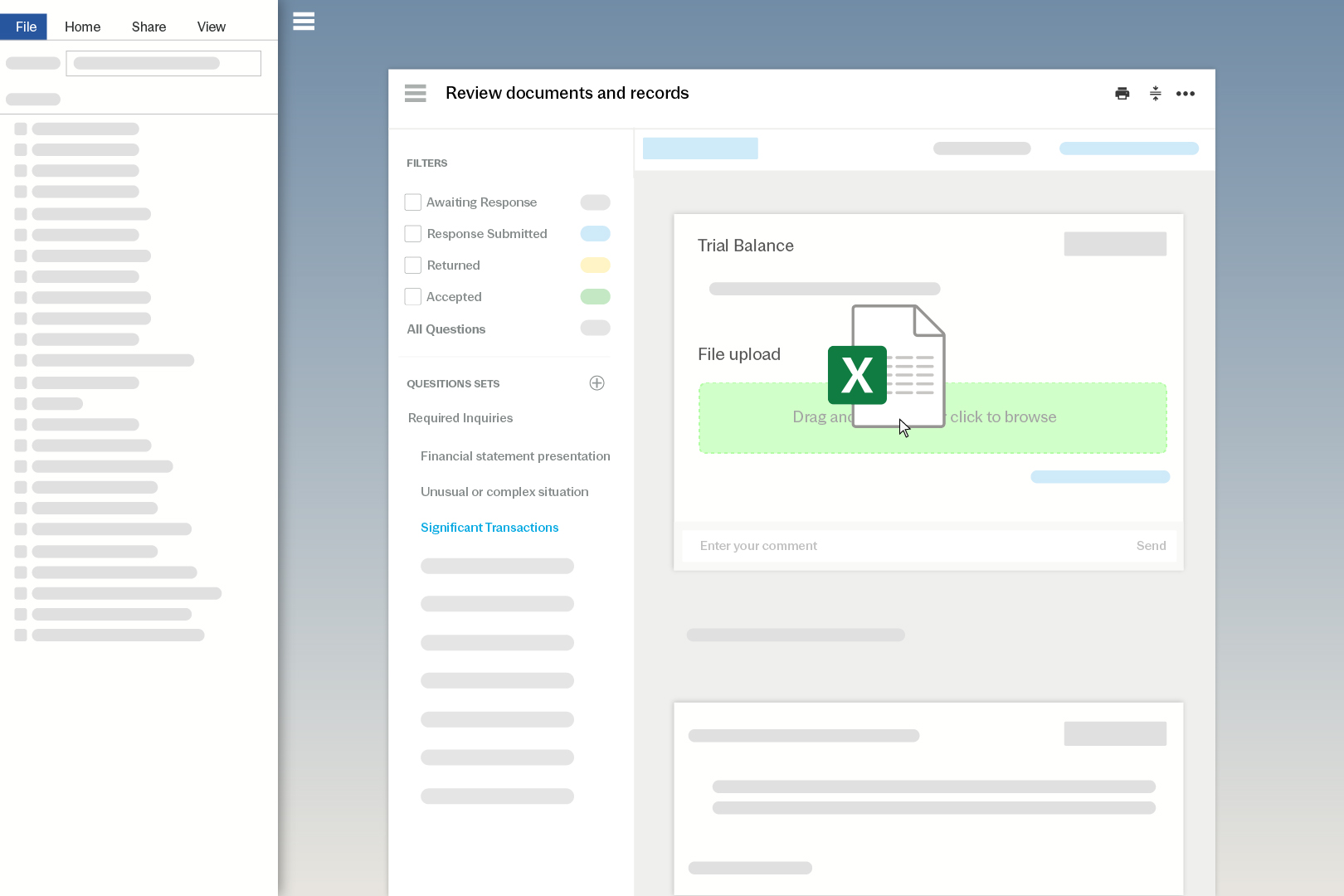Open the File menu tab
The image size is (1344, 896).
[x=26, y=27]
